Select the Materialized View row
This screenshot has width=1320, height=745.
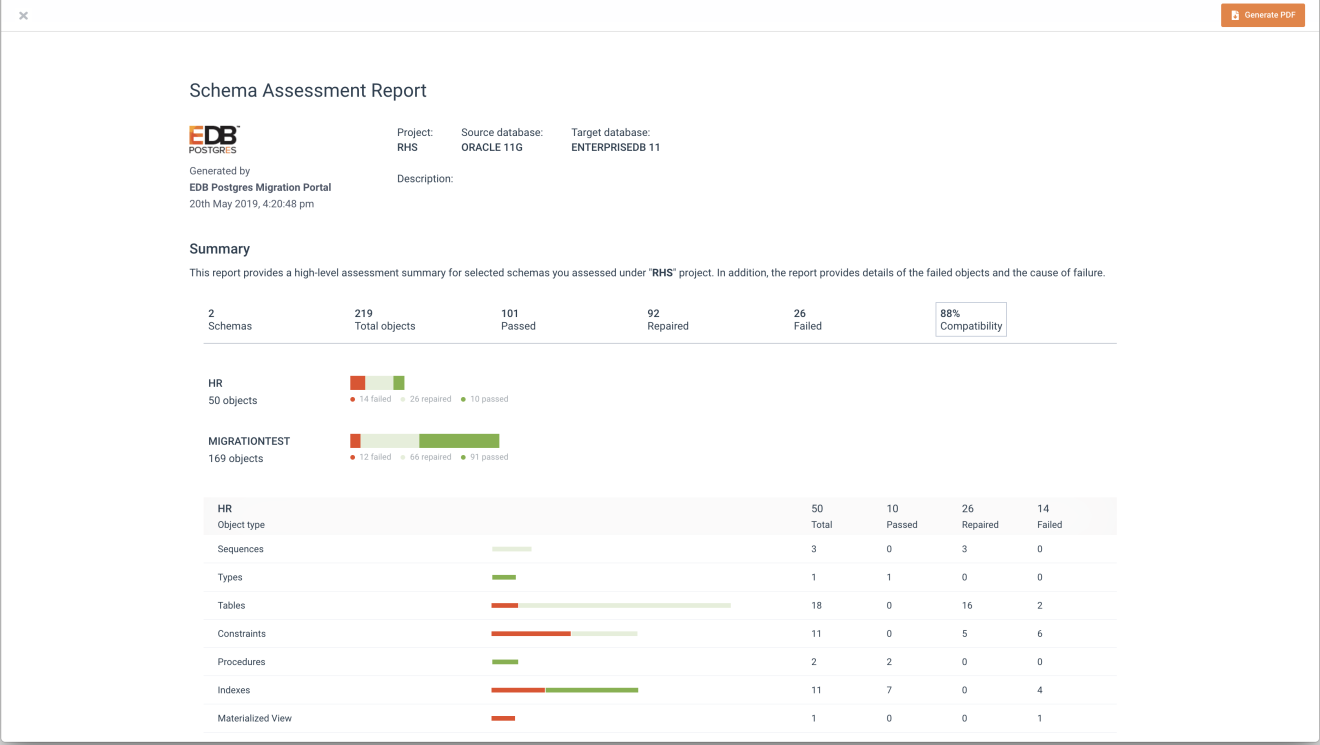pyautogui.click(x=660, y=718)
